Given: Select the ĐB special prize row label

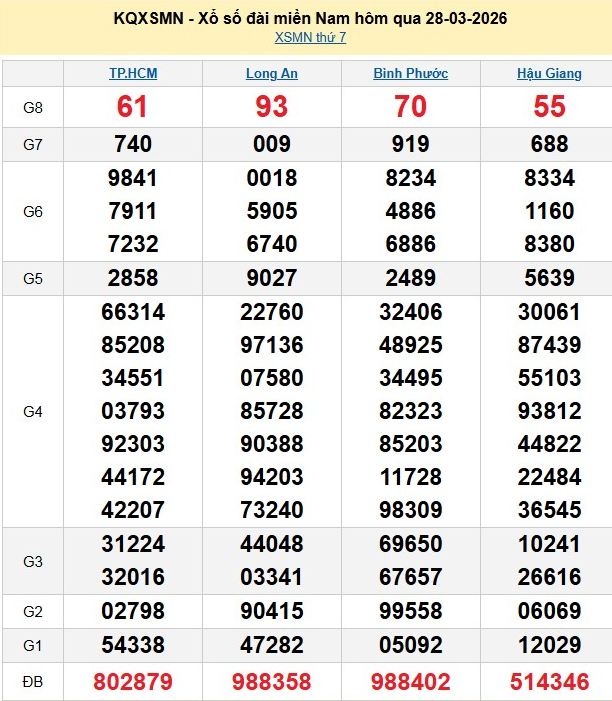Looking at the screenshot, I should pyautogui.click(x=33, y=682).
